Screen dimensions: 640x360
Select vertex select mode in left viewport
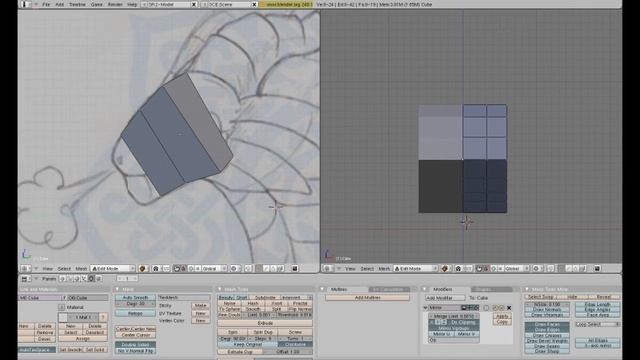click(x=259, y=269)
